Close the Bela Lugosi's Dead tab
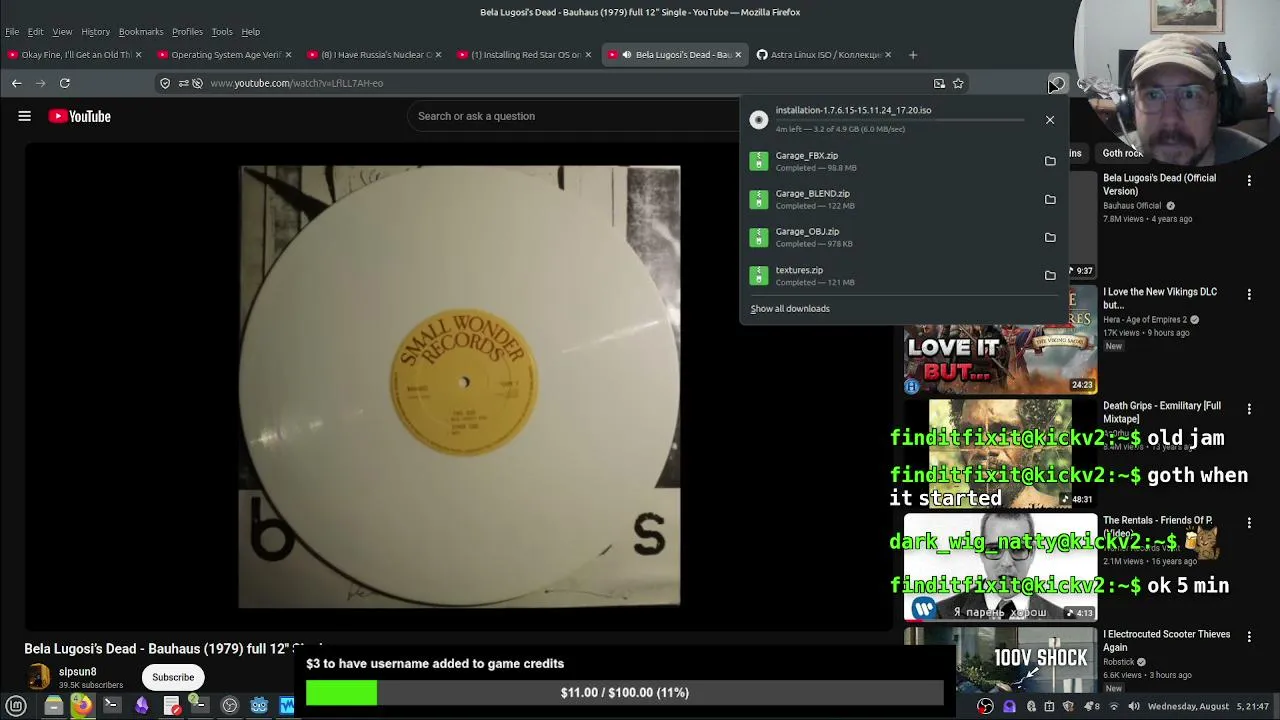 [x=738, y=55]
